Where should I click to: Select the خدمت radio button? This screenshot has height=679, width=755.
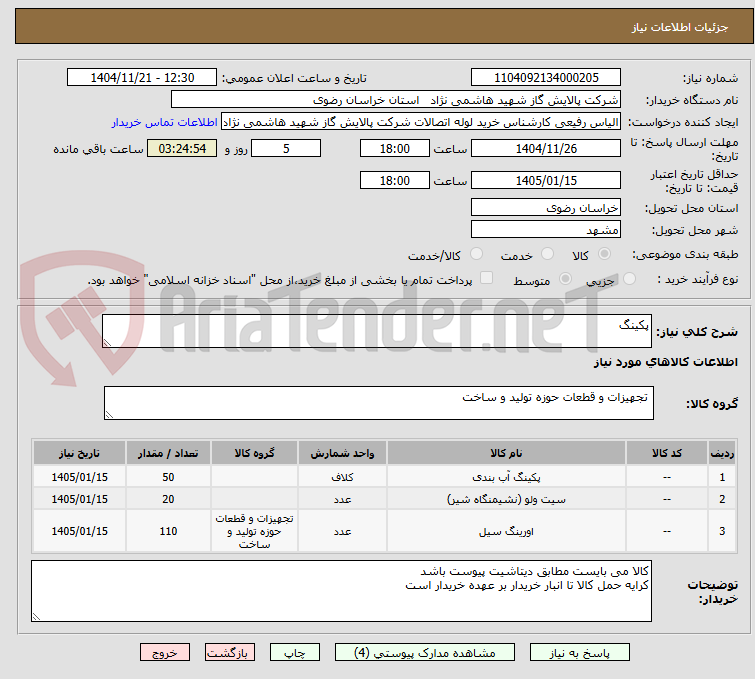click(547, 254)
